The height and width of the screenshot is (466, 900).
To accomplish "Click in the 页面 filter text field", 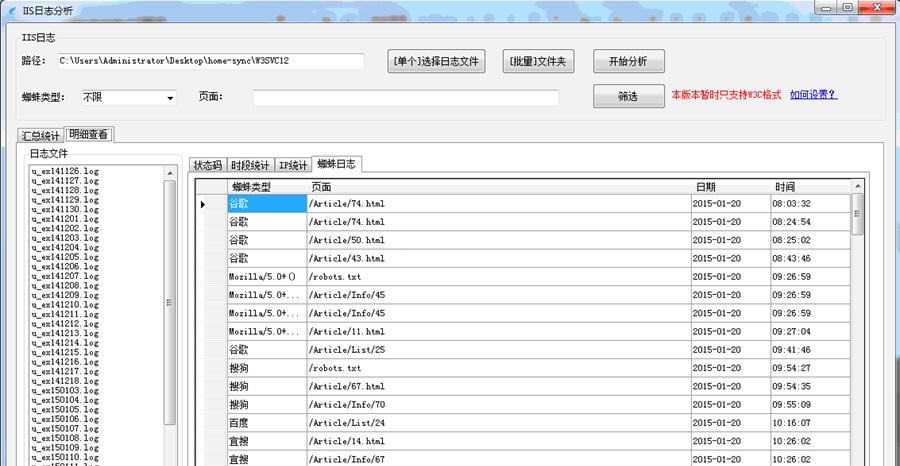I will point(405,98).
